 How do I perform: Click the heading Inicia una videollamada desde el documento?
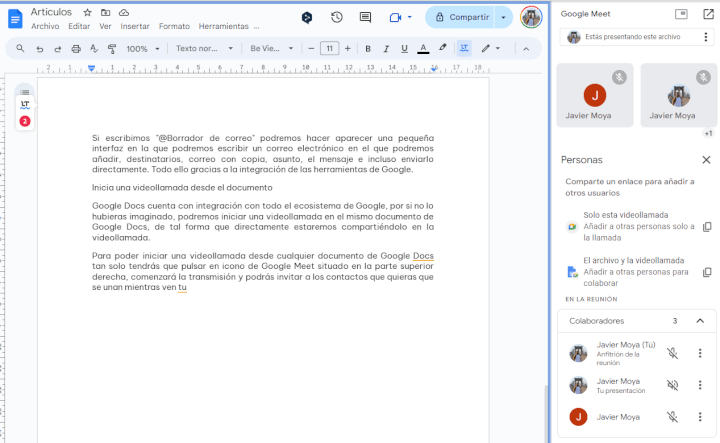[x=182, y=187]
